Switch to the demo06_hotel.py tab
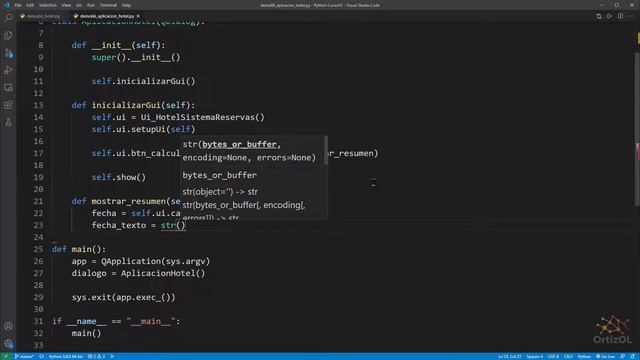Viewport: 640px width, 360px height. click(x=43, y=16)
